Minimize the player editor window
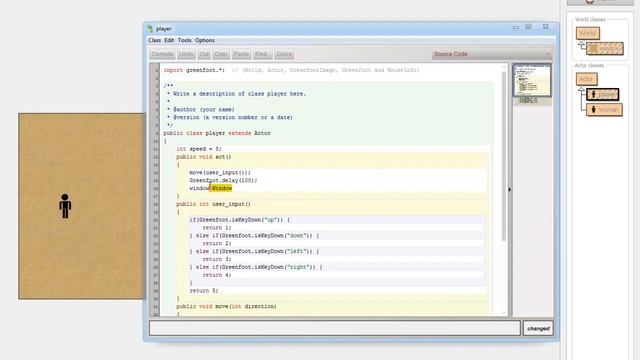This screenshot has width=640, height=360. (x=516, y=27)
